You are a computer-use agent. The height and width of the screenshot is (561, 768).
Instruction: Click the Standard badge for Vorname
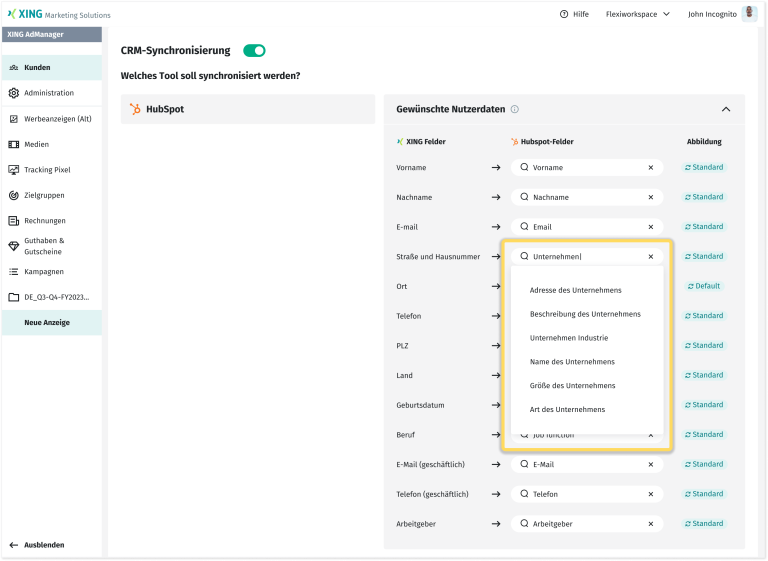[704, 168]
